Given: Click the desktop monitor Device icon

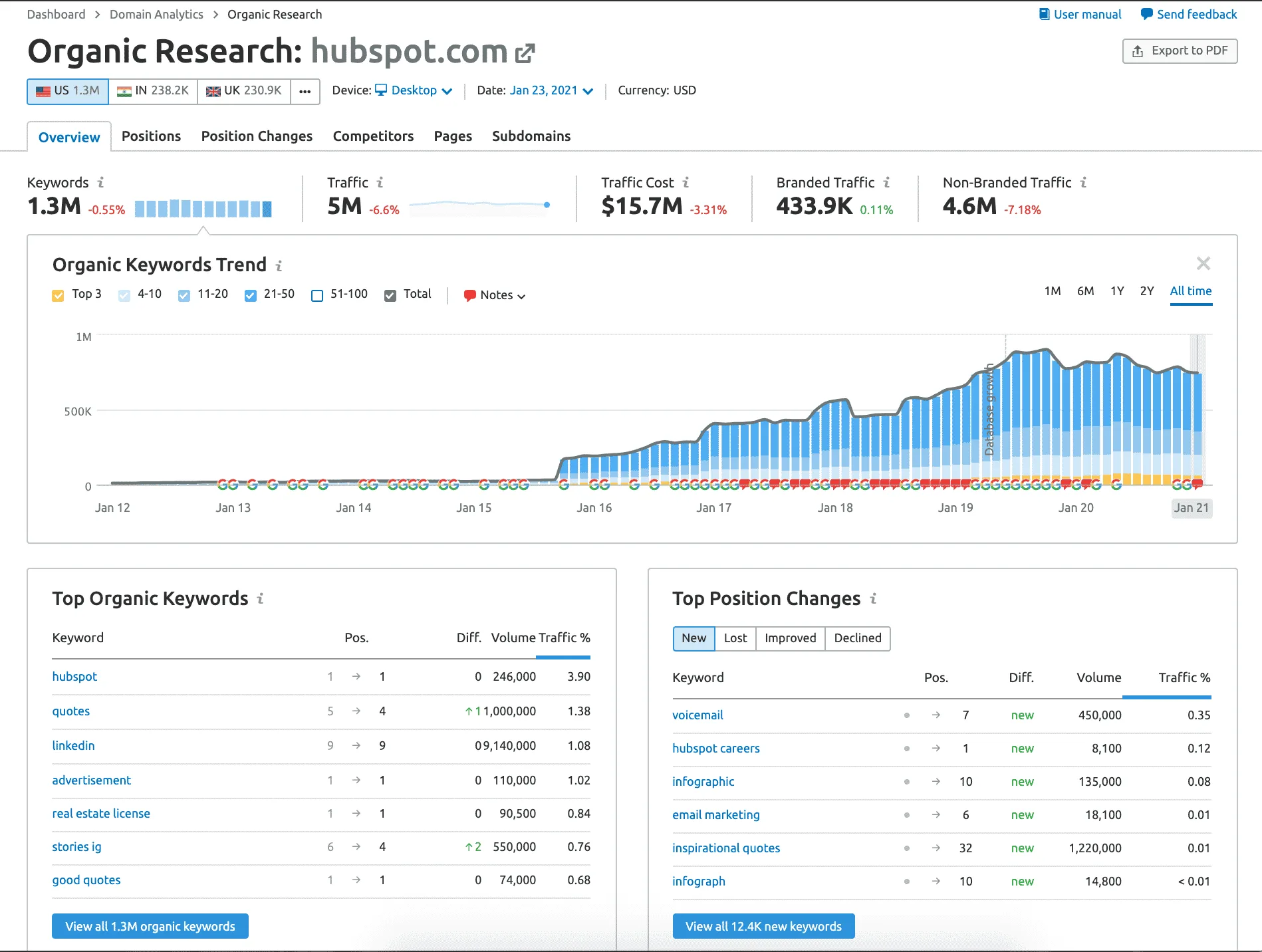Looking at the screenshot, I should 381,90.
